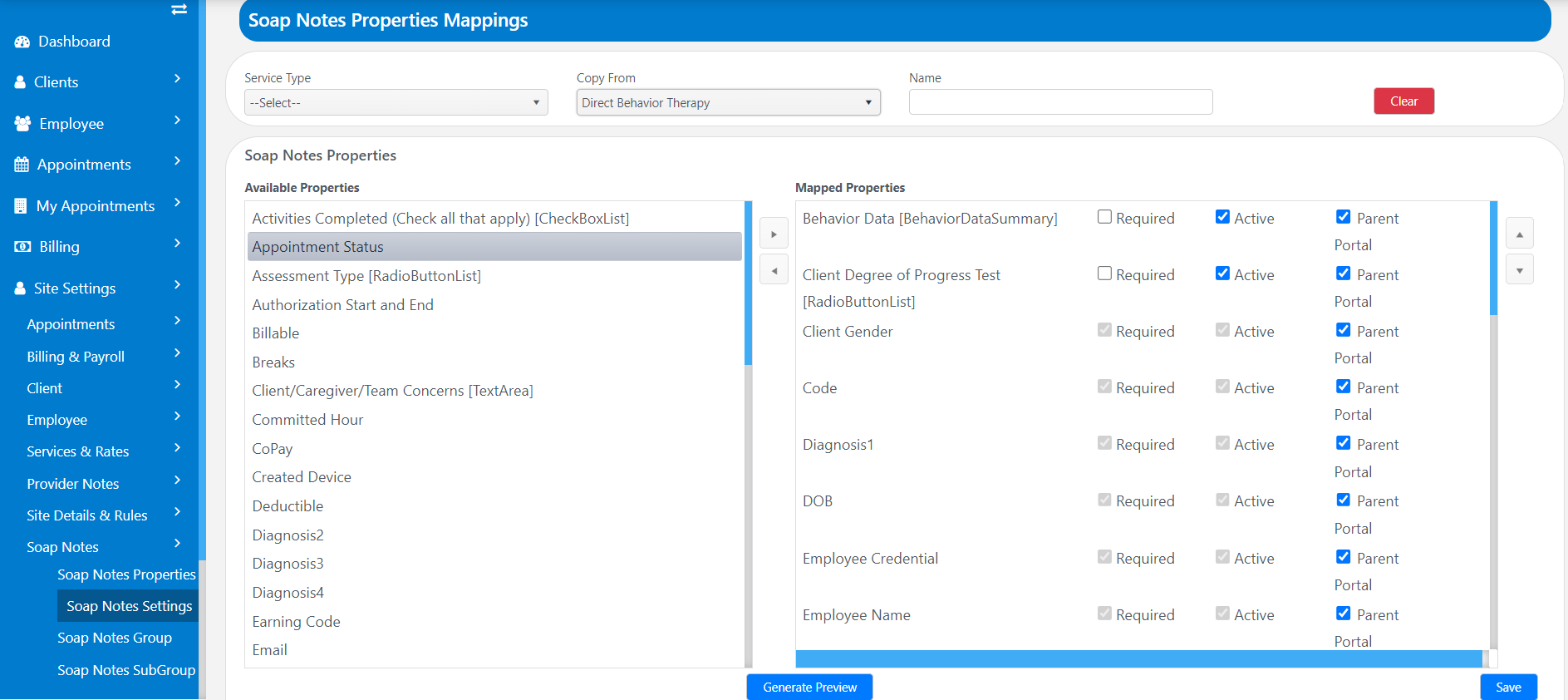Toggle Parent Portal for Employee Name

coord(1343,614)
